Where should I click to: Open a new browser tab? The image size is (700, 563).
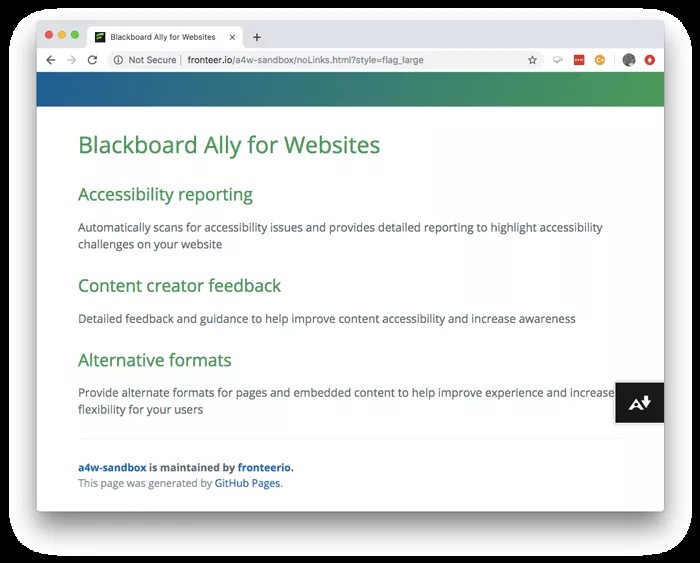point(257,37)
